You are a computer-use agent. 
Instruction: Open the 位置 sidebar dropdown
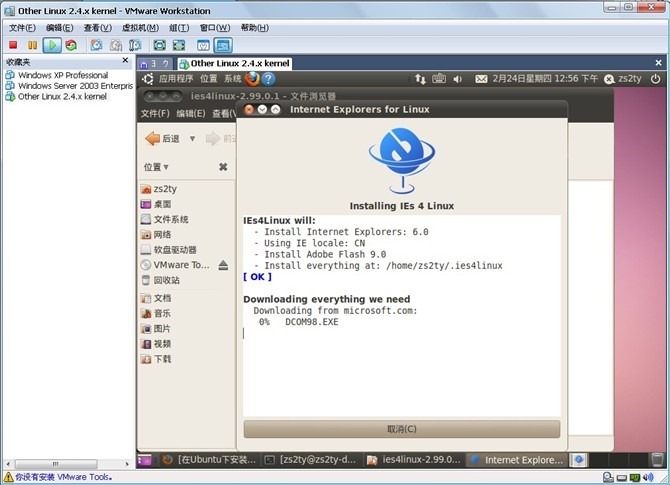156,167
